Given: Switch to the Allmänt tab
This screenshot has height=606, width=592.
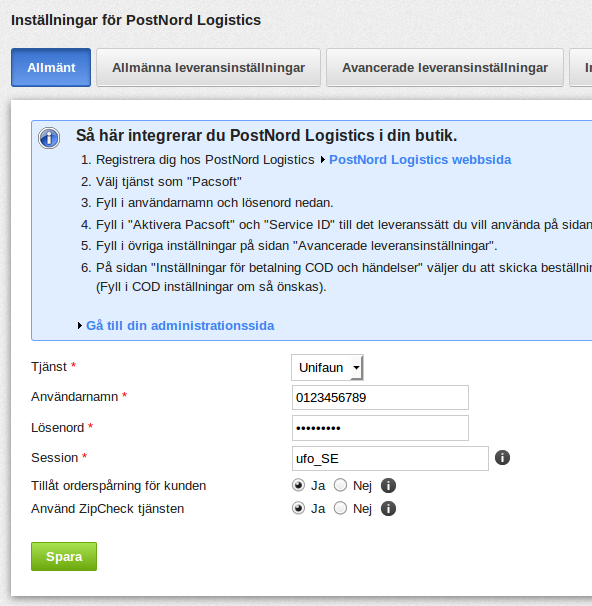Looking at the screenshot, I should point(51,67).
